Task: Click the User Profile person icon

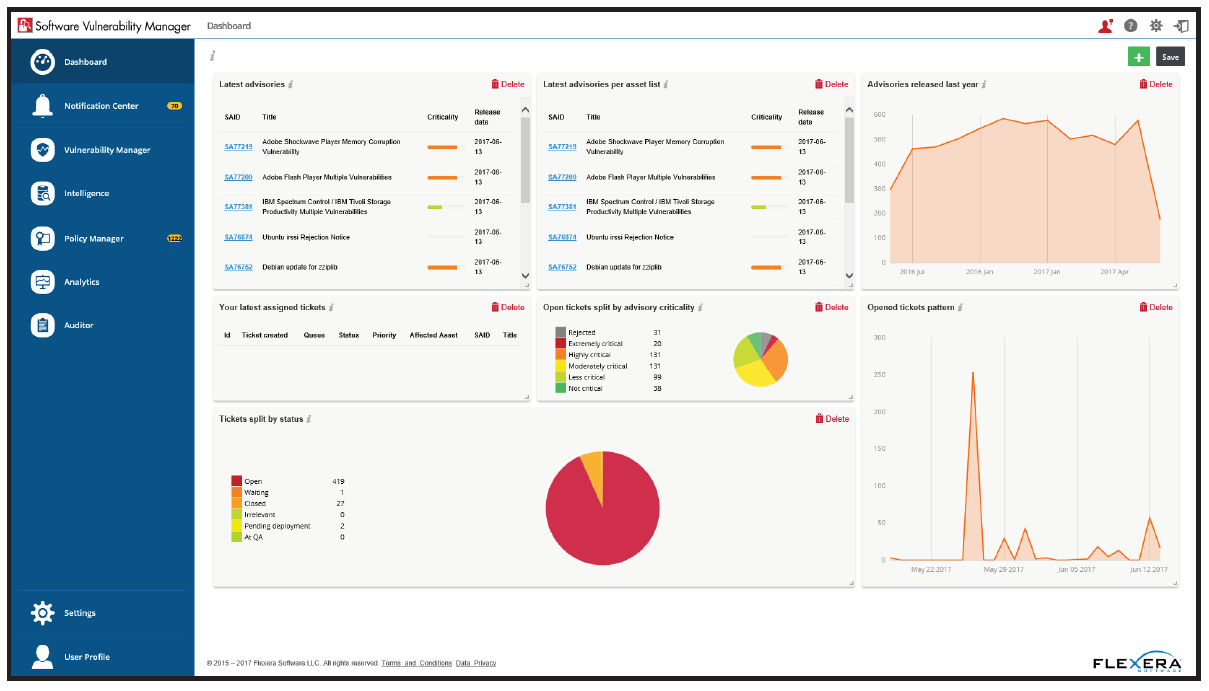Action: tap(42, 656)
